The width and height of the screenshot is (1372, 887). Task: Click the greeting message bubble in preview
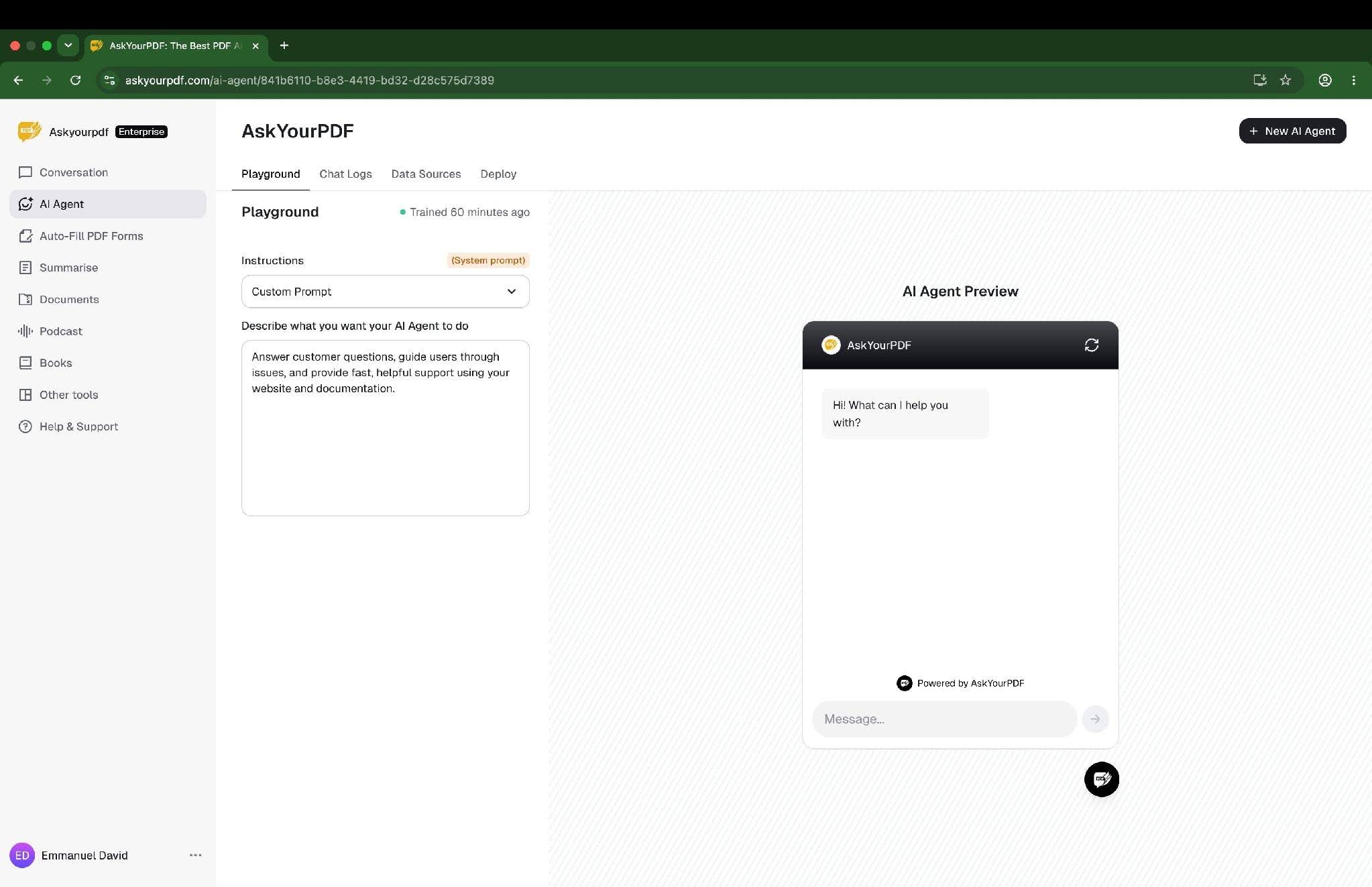click(x=905, y=414)
